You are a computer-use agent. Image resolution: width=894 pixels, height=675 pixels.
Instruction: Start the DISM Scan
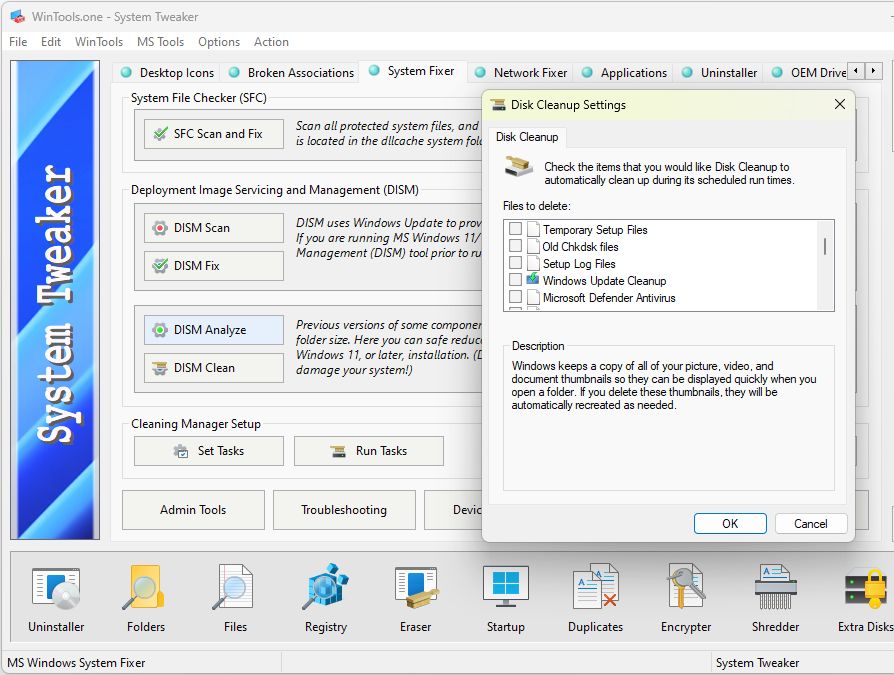pyautogui.click(x=214, y=228)
